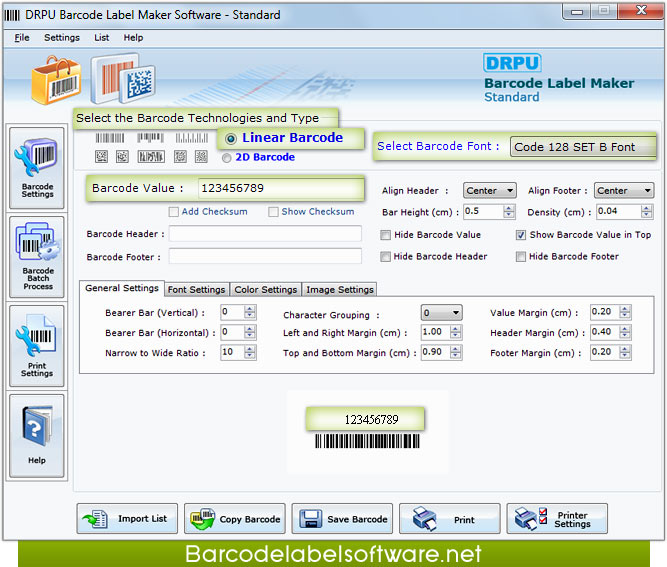Select fifth 2D barcode sample icon
667x567 pixels.
(x=201, y=157)
